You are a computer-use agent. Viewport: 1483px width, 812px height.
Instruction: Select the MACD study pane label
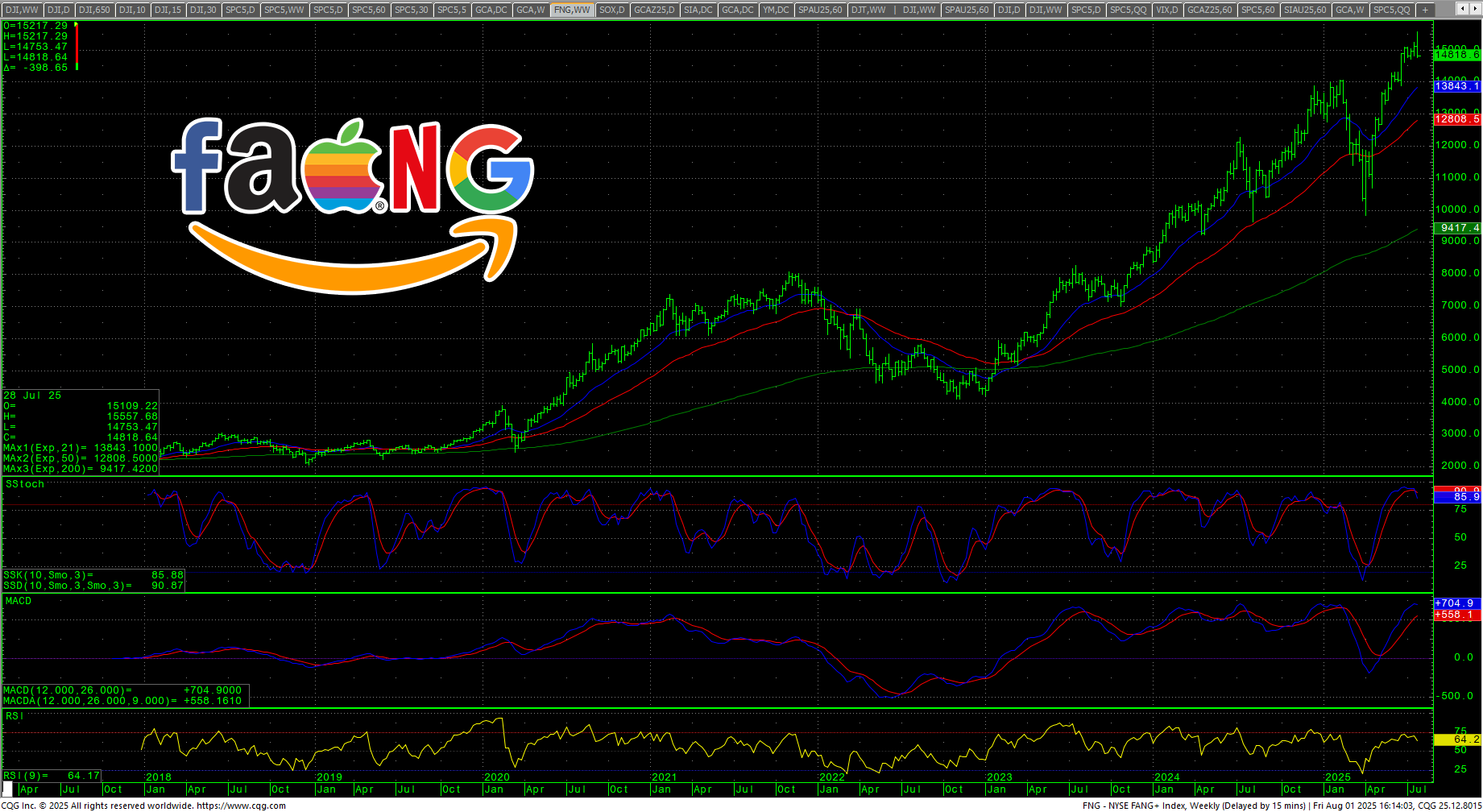(19, 601)
